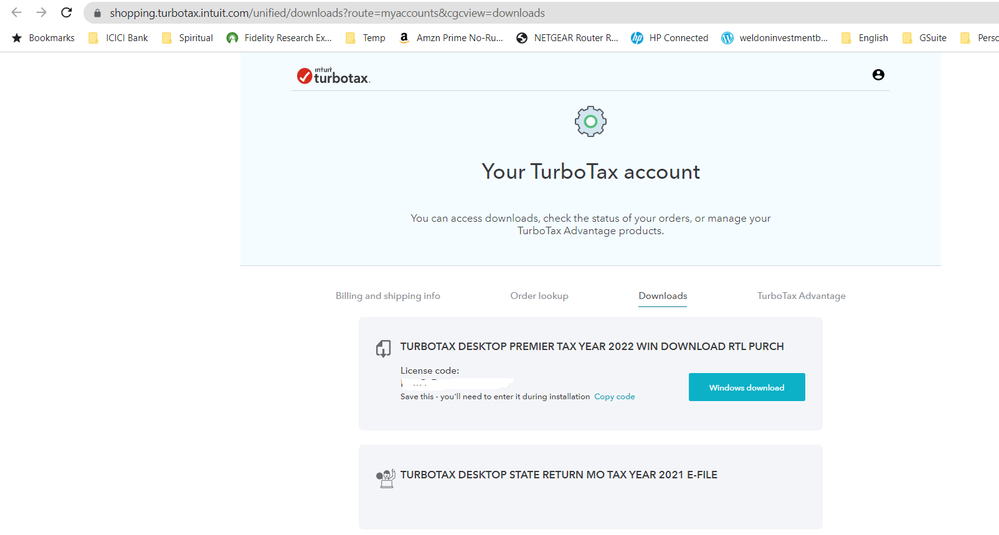Switch to Billing and shipping info tab

coord(387,296)
